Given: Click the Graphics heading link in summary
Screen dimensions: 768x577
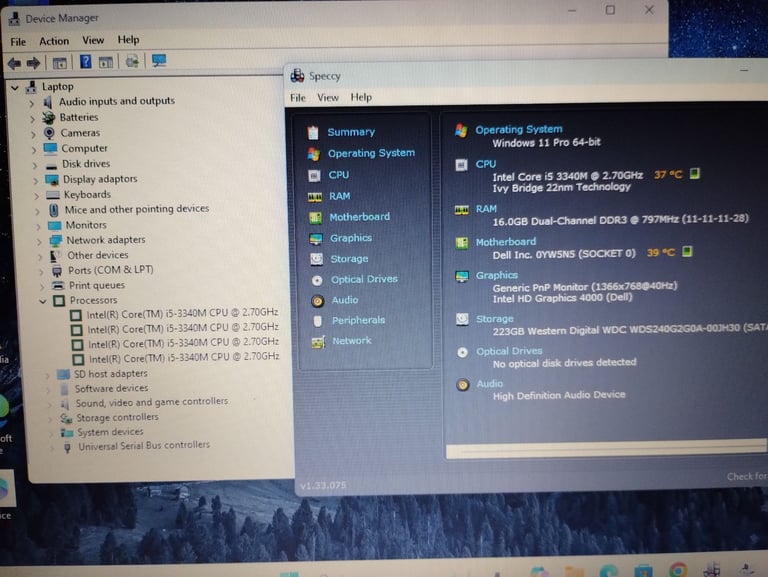Looking at the screenshot, I should 497,275.
